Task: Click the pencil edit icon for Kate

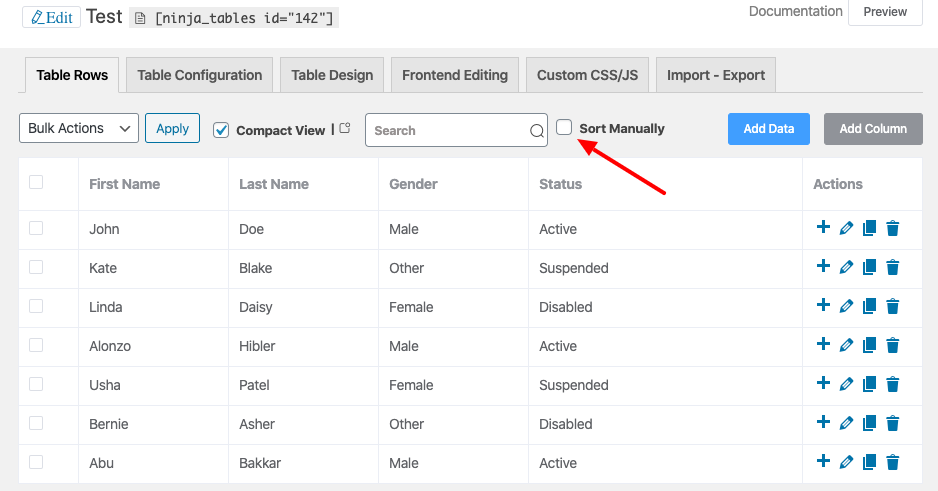Action: point(846,268)
